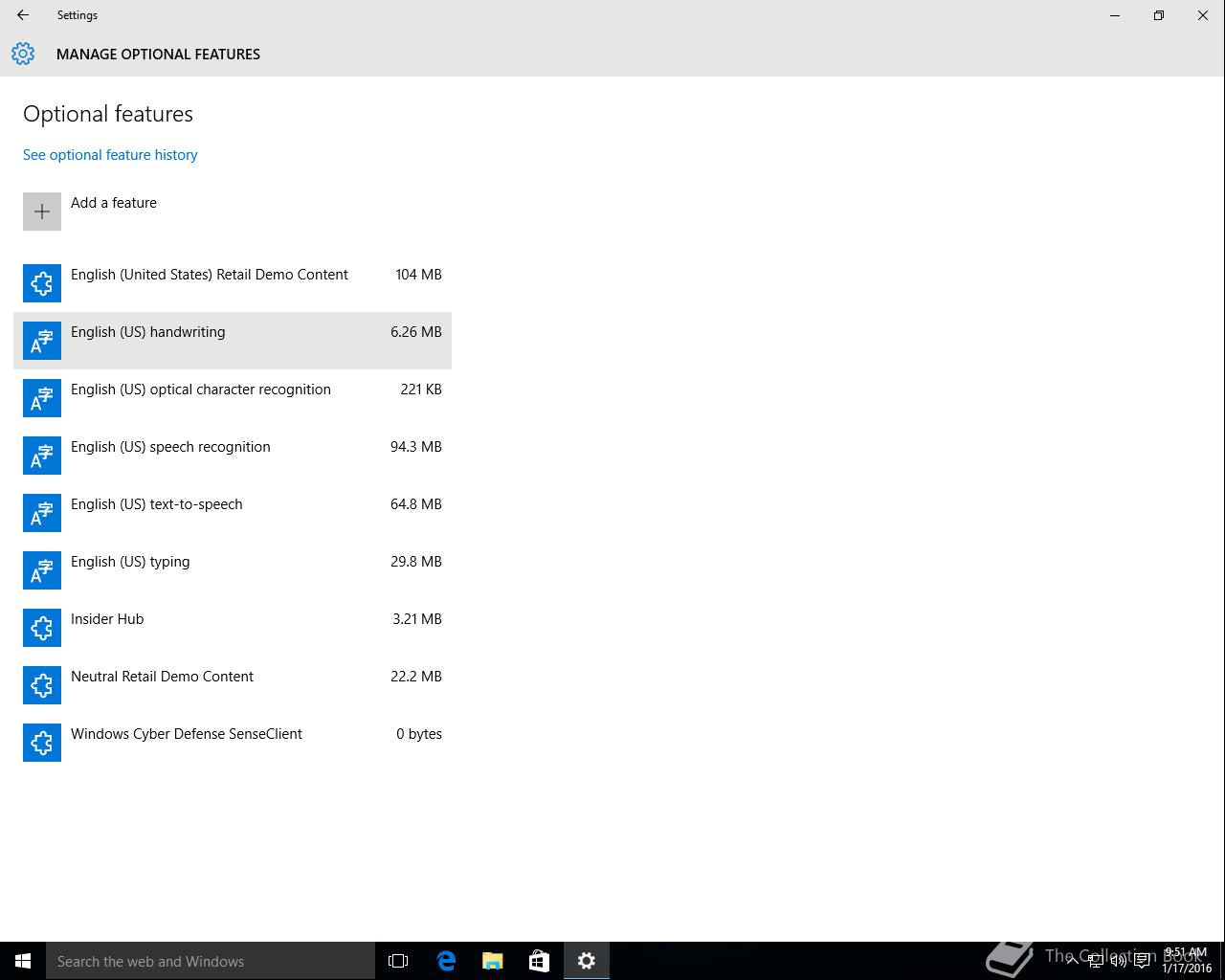The width and height of the screenshot is (1225, 980).
Task: Click Windows Cyber Defense SenseClient icon
Action: [42, 743]
